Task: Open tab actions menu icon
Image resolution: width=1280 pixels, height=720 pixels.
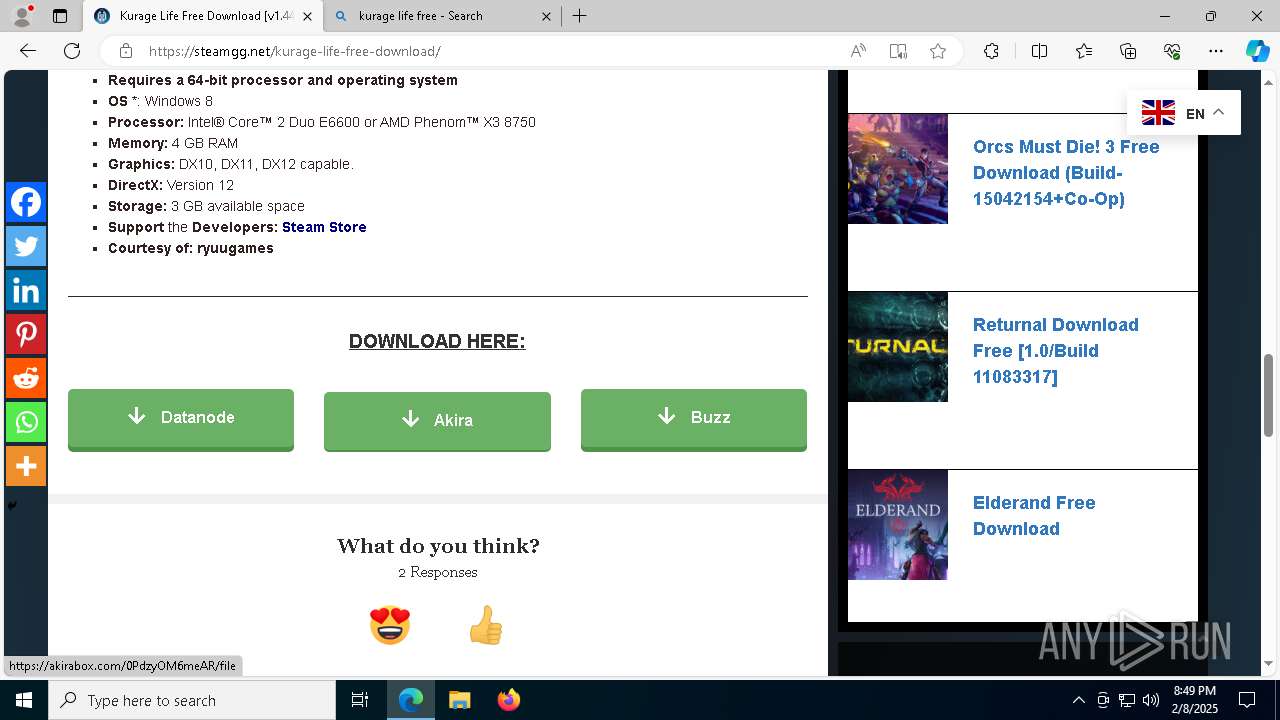Action: click(60, 16)
